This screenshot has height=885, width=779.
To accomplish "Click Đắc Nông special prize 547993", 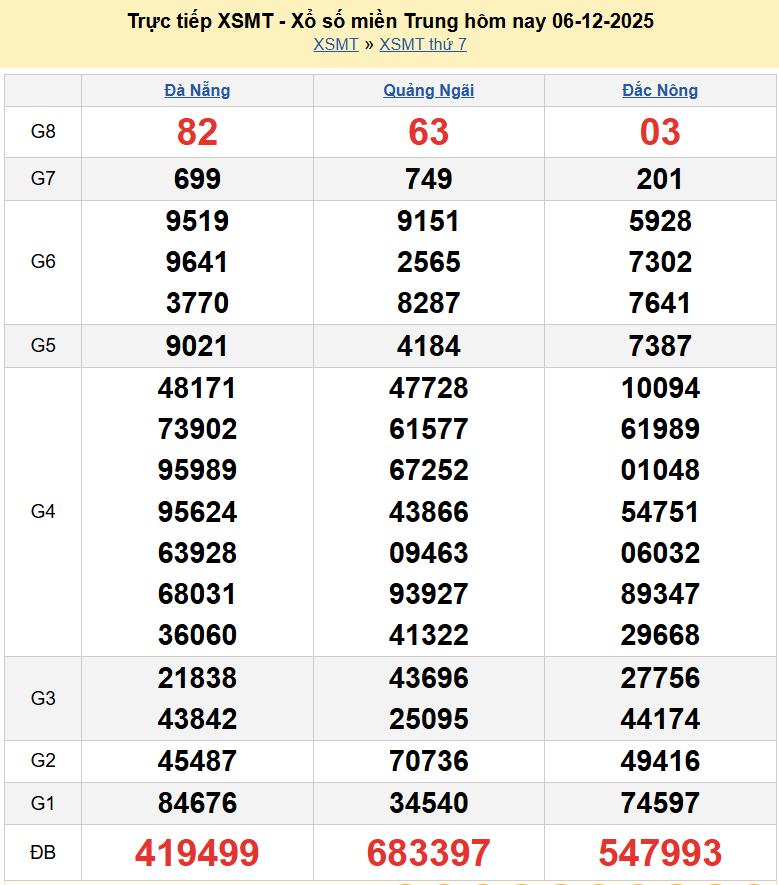I will coord(660,853).
